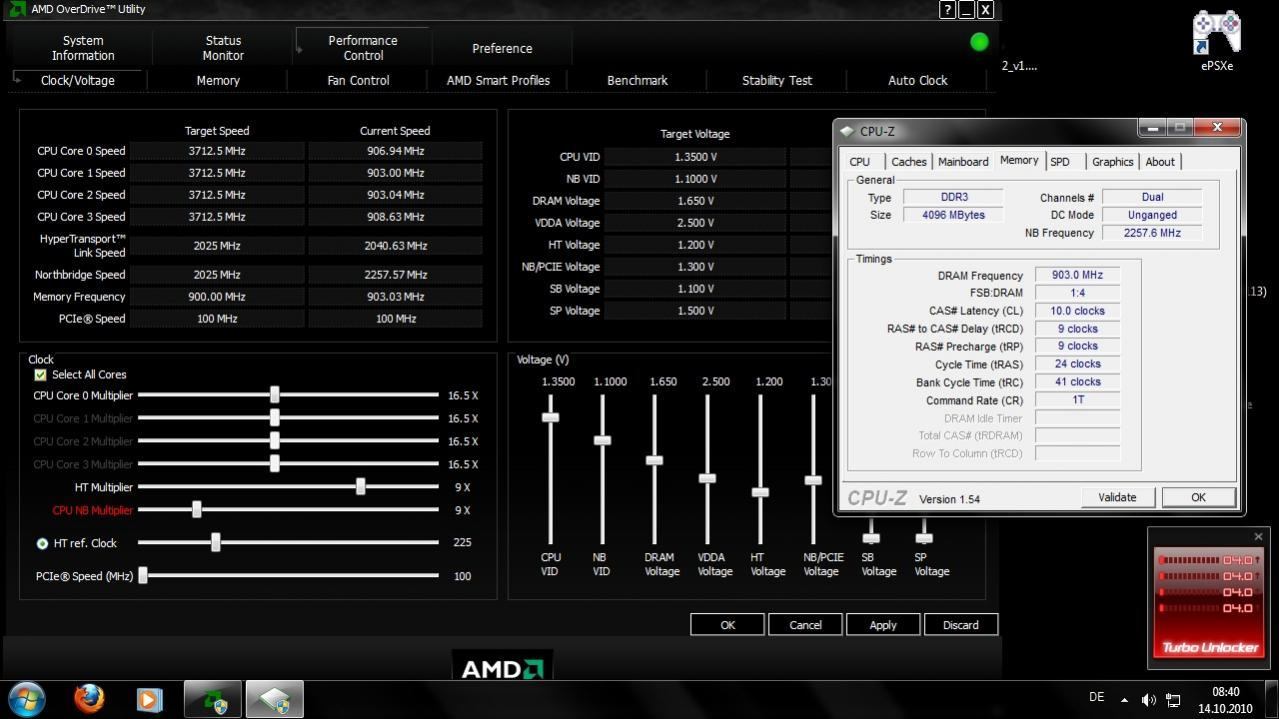The width and height of the screenshot is (1279, 719).
Task: Open the Performance Control section
Action: click(363, 48)
